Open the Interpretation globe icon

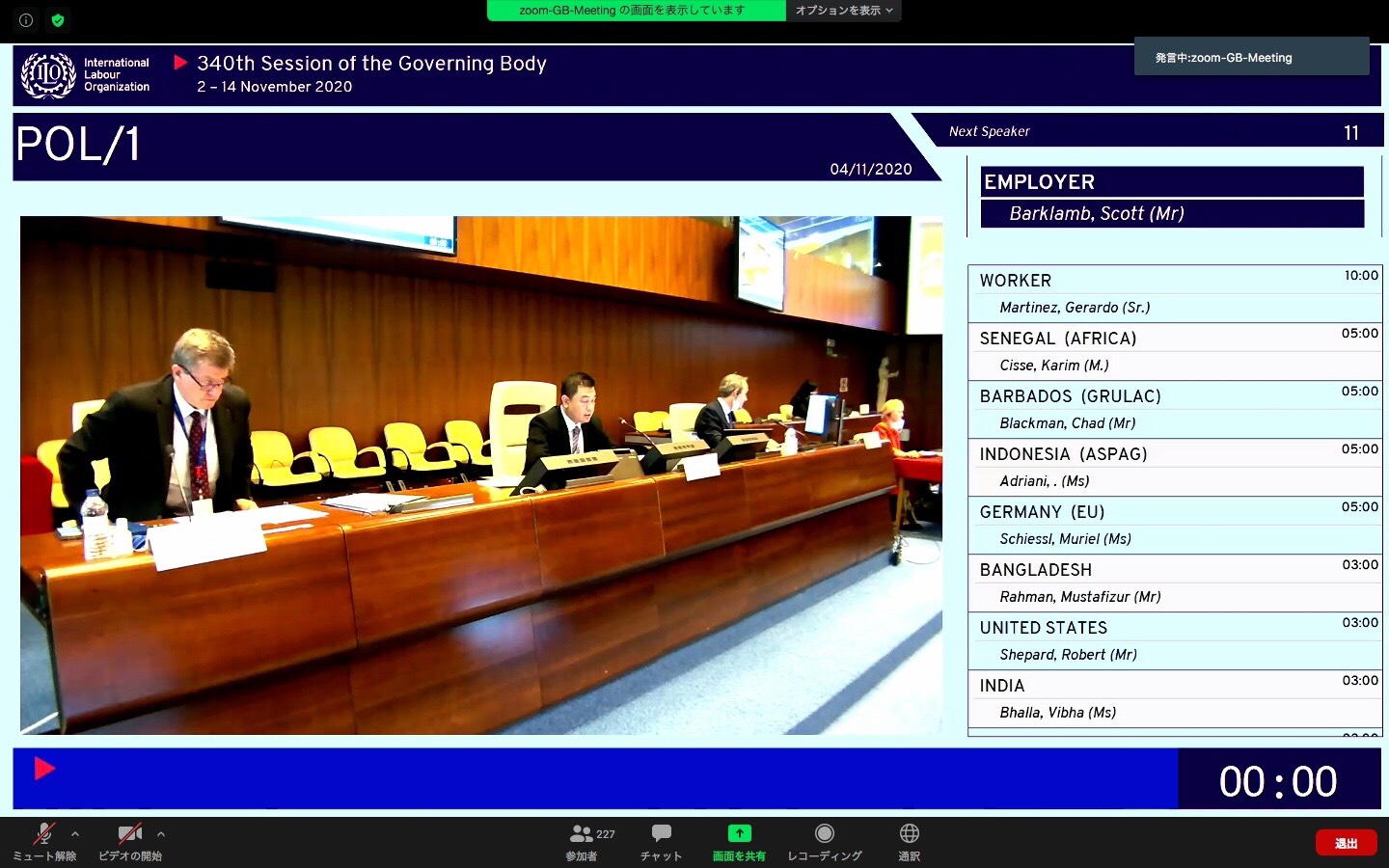(x=909, y=834)
